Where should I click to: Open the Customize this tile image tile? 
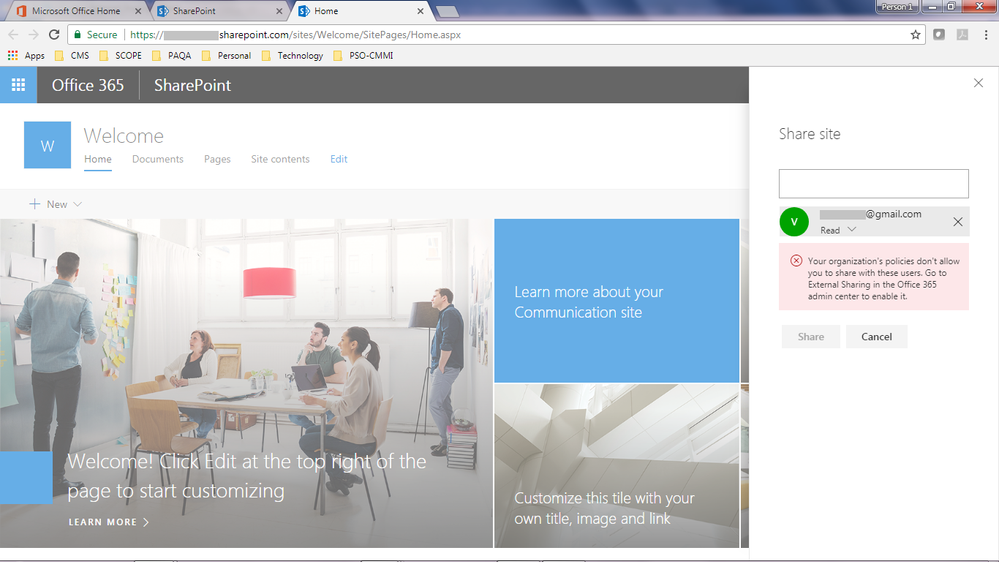pyautogui.click(x=617, y=466)
